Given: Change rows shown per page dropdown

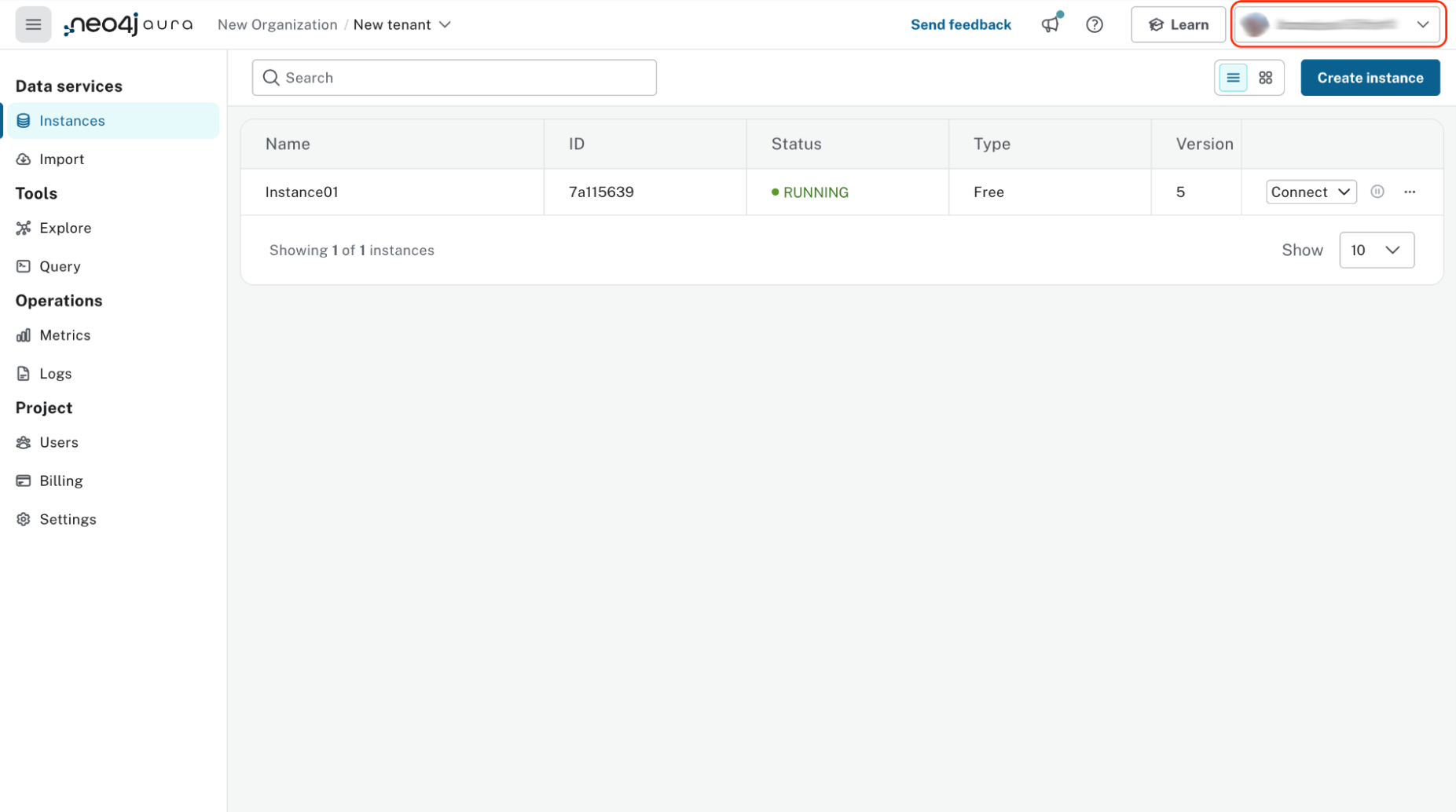Looking at the screenshot, I should [1376, 251].
